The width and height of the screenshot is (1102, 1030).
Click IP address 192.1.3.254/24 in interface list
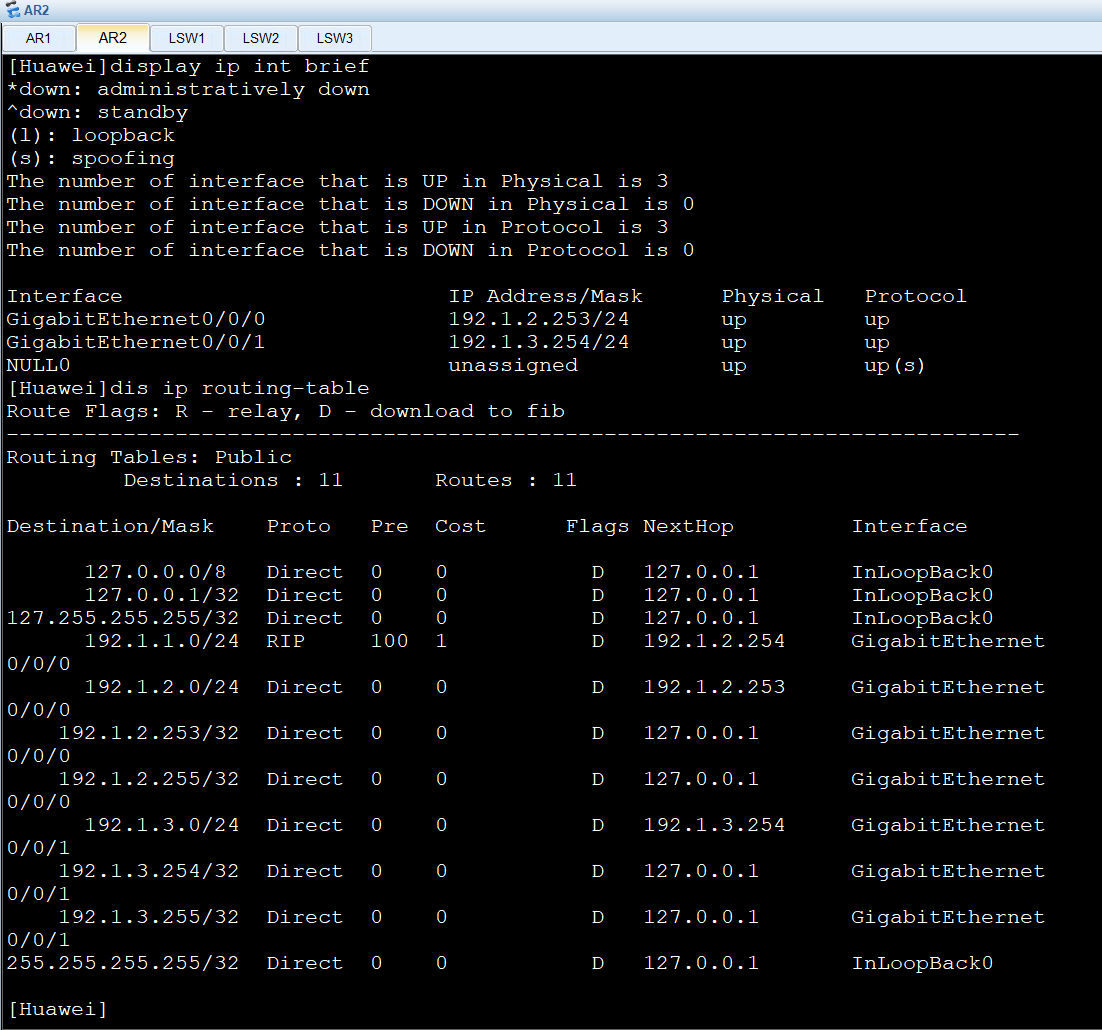[x=539, y=343]
